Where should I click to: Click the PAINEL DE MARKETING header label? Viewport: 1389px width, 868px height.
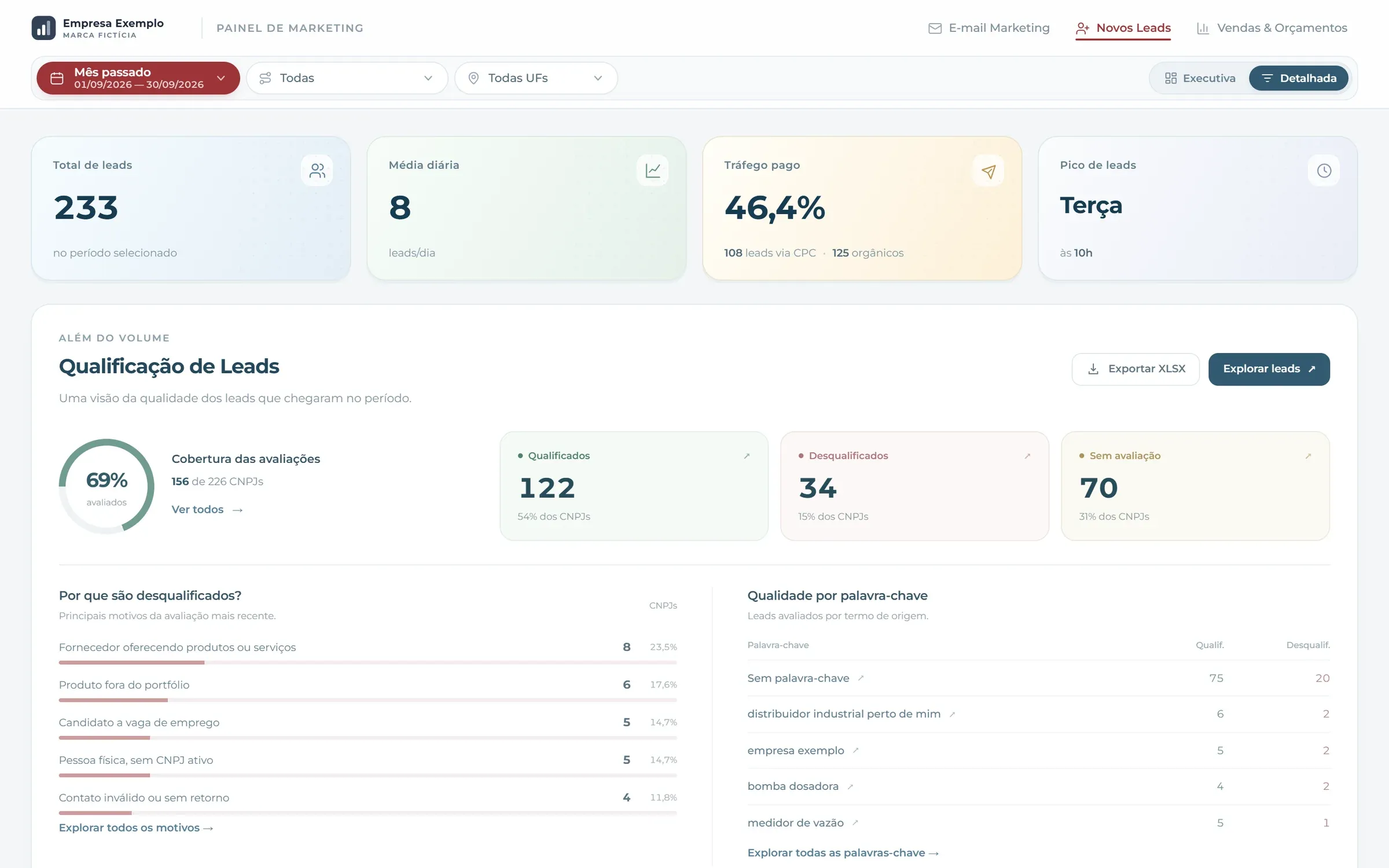pos(290,28)
